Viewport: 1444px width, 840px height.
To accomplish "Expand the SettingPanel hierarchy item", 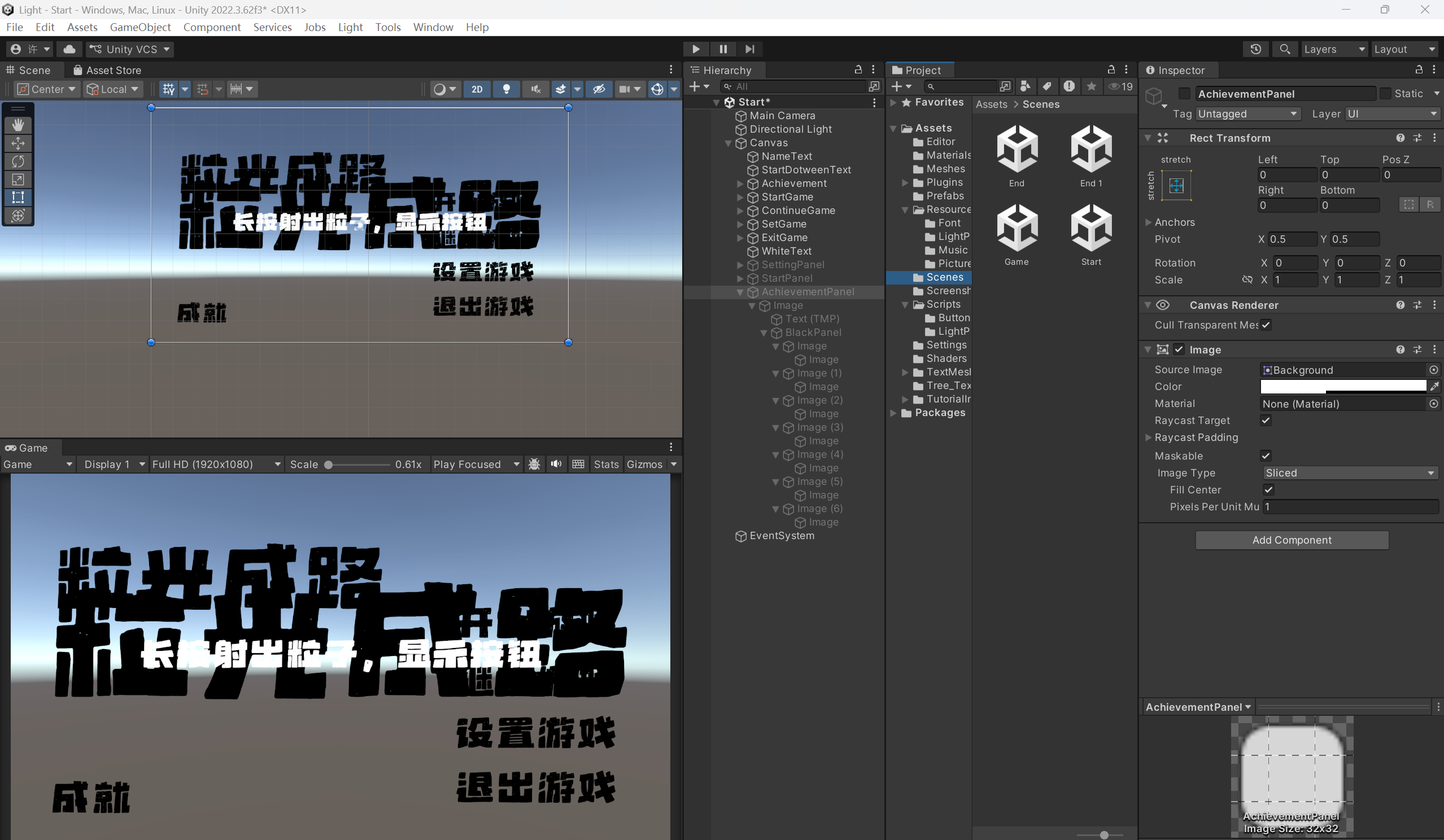I will [740, 265].
